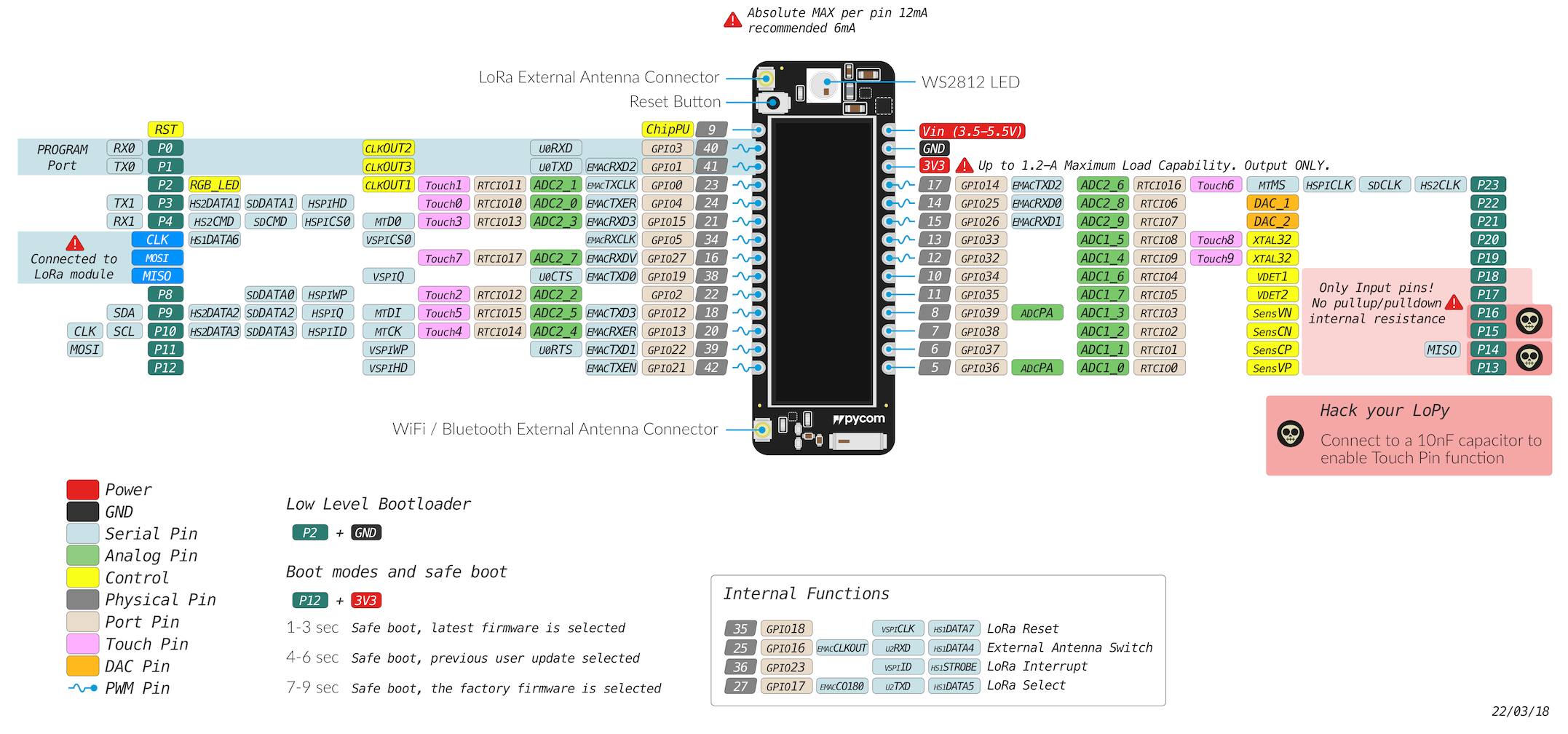The width and height of the screenshot is (1568, 734).
Task: Click the red Power swatch in legend
Action: pos(82,489)
